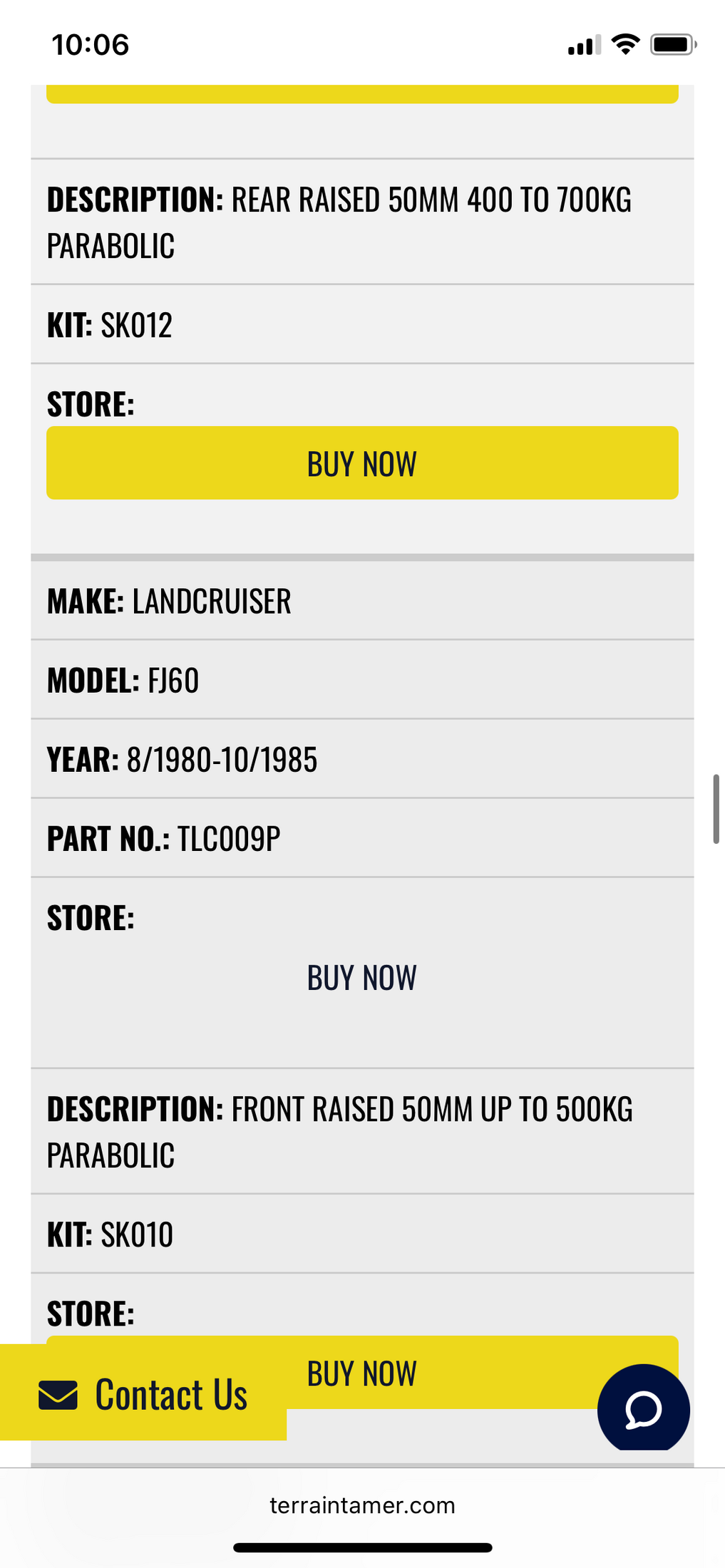Tap the partially visible yellow button at top
Viewport: 725px width, 1568px height.
click(x=361, y=94)
